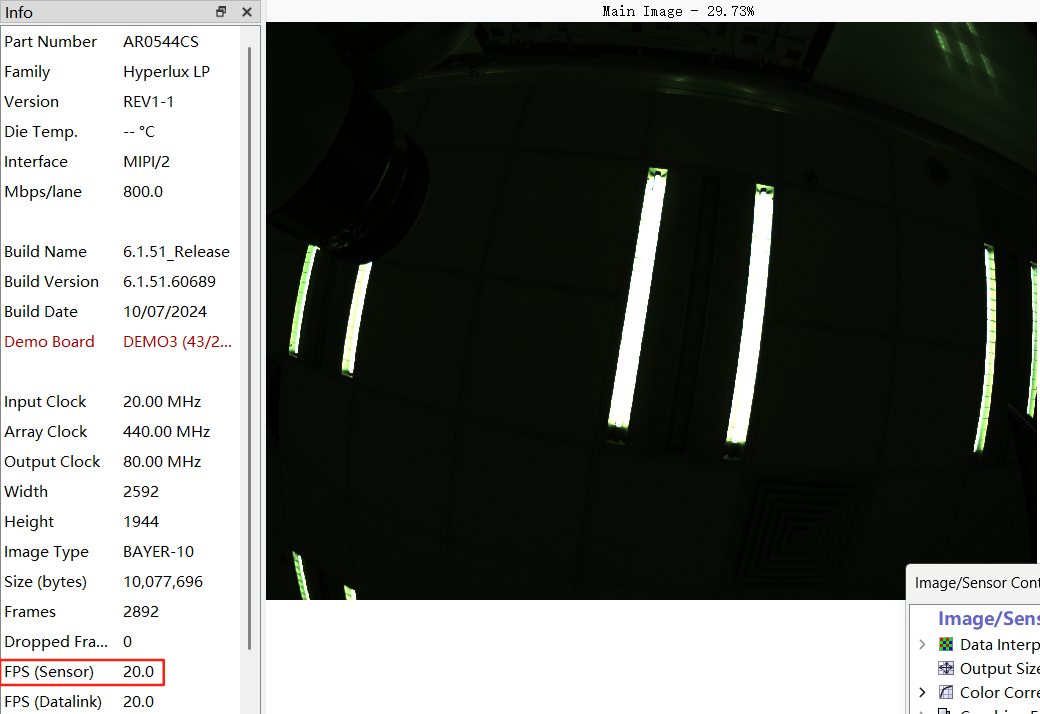Float the Info panel with undock icon
The height and width of the screenshot is (714, 1040).
[221, 12]
